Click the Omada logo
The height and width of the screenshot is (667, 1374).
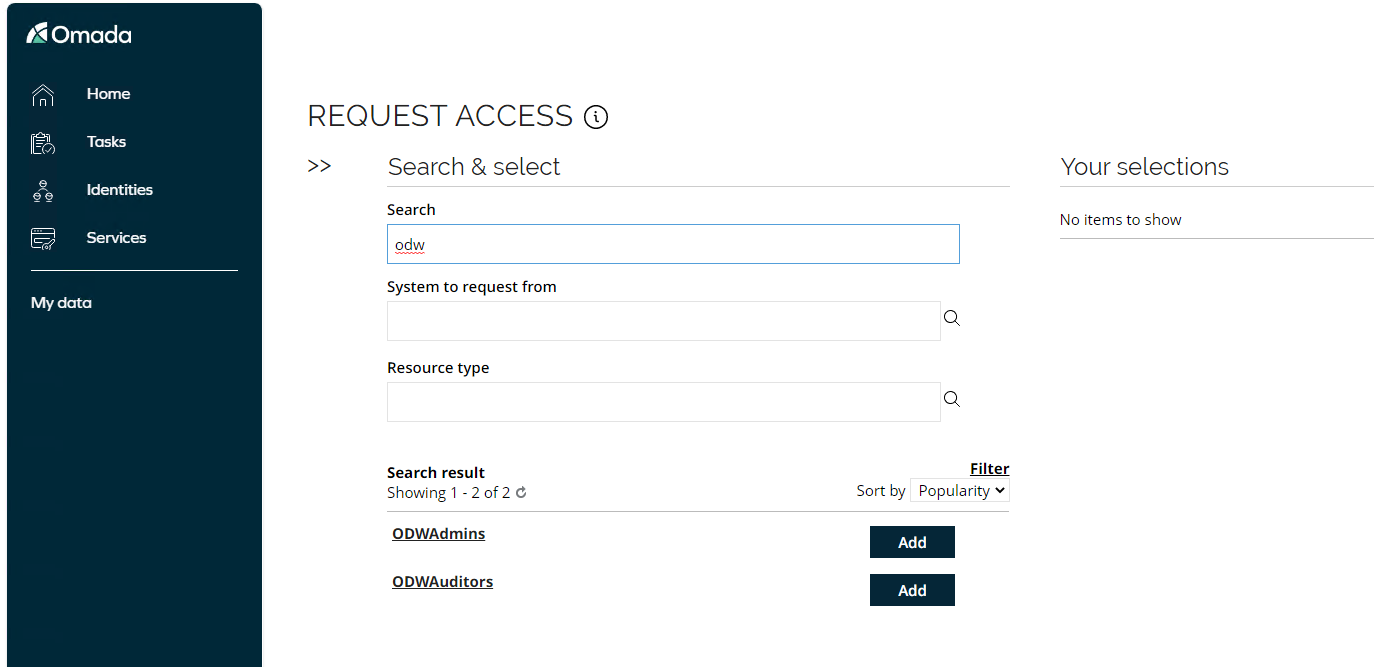[x=79, y=35]
